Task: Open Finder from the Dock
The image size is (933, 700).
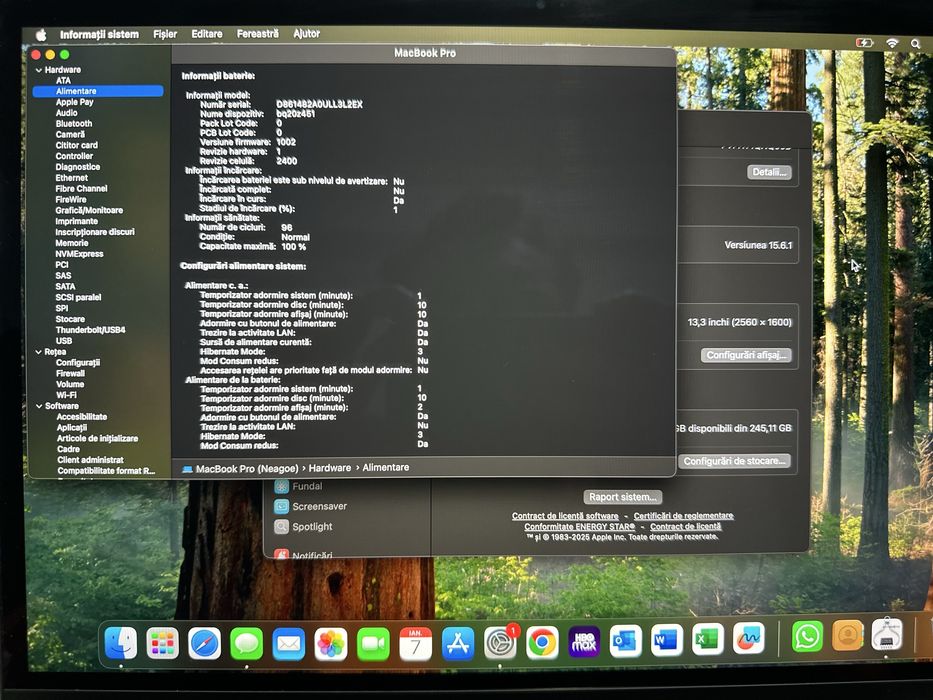Action: 121,643
